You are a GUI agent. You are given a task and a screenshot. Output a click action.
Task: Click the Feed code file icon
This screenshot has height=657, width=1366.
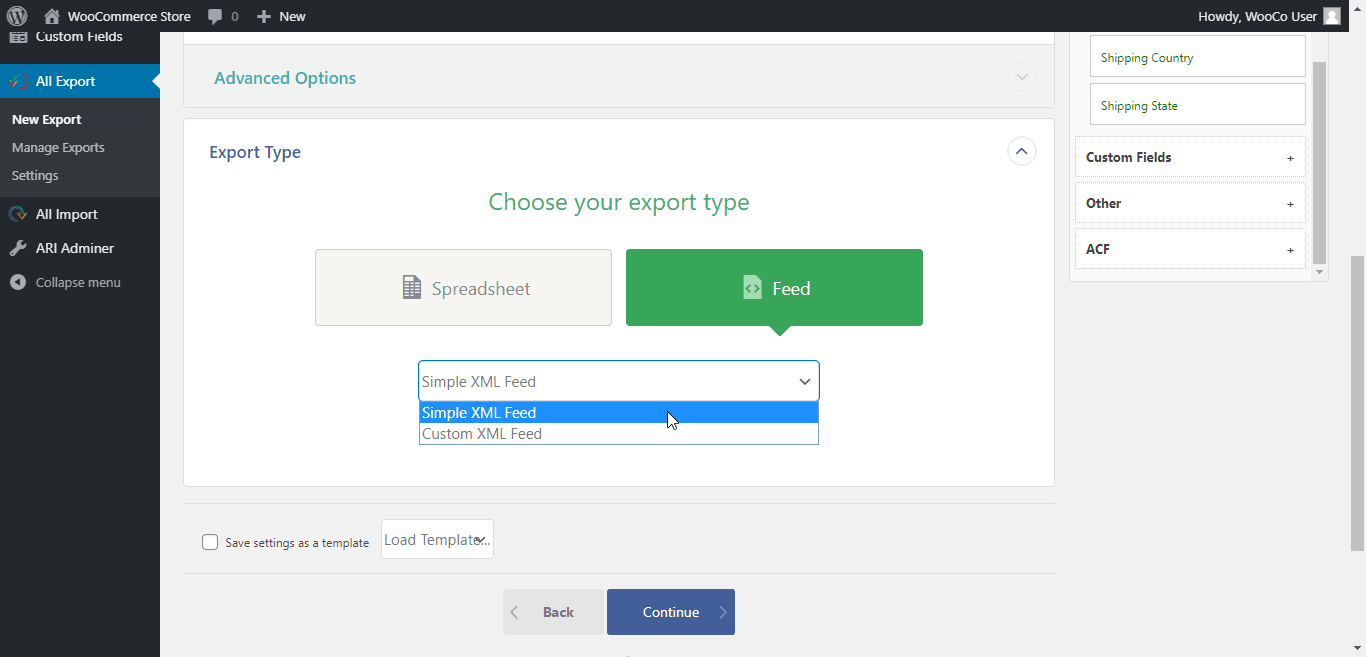[752, 288]
